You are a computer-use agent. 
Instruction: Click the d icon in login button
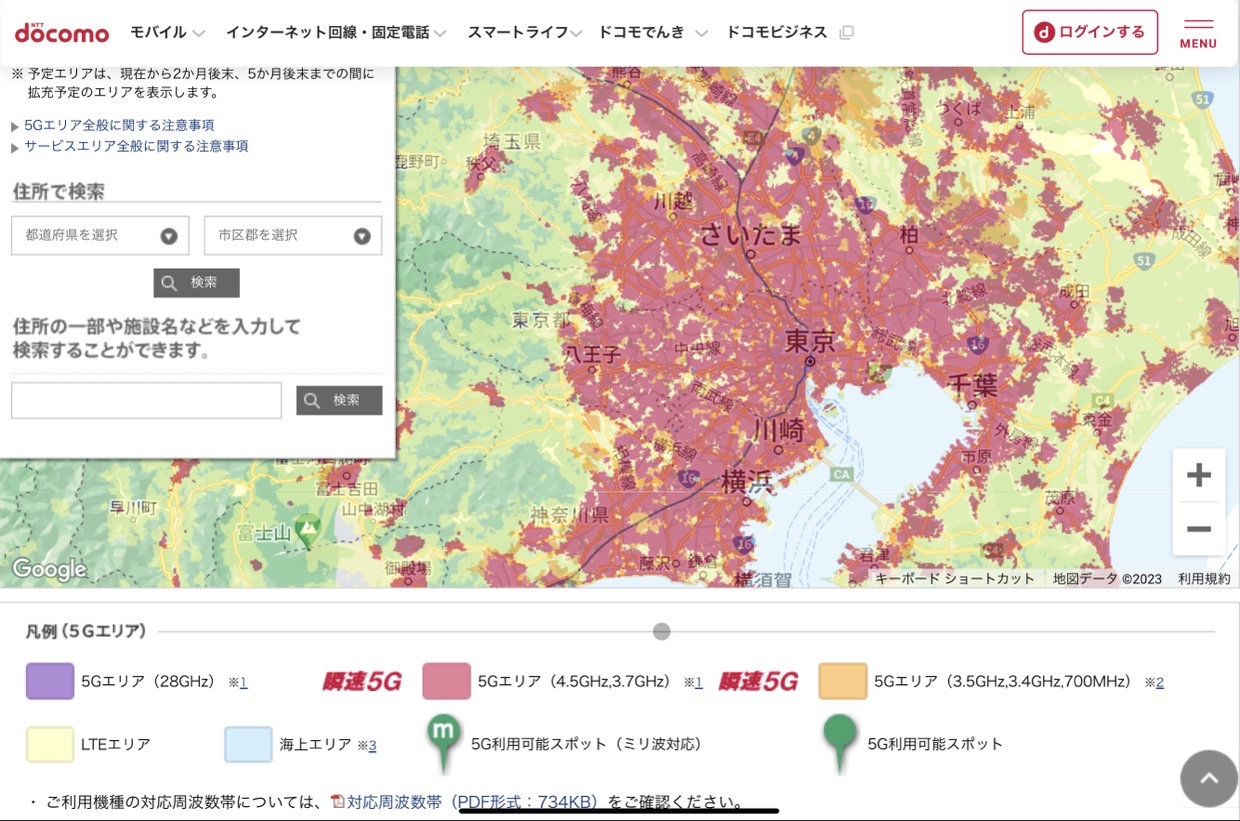(1044, 32)
